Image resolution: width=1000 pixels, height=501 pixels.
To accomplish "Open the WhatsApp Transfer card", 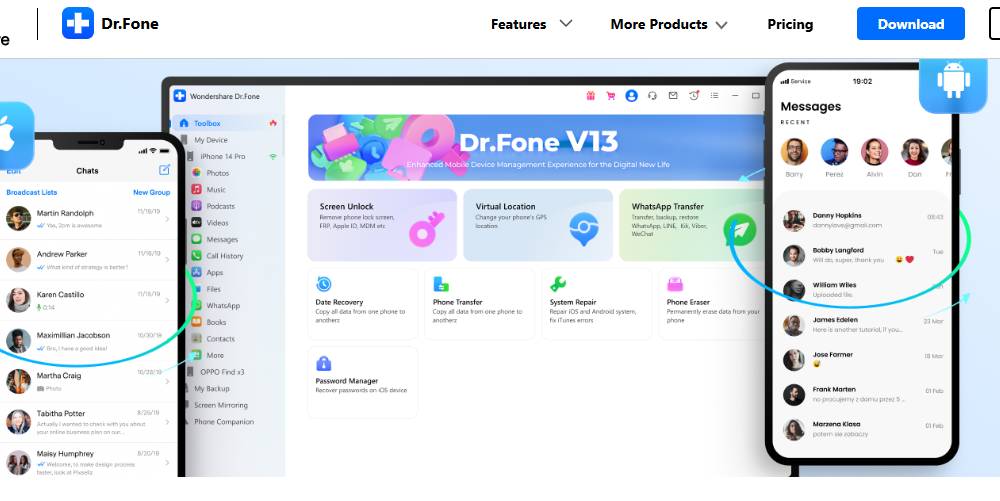I will 691,225.
